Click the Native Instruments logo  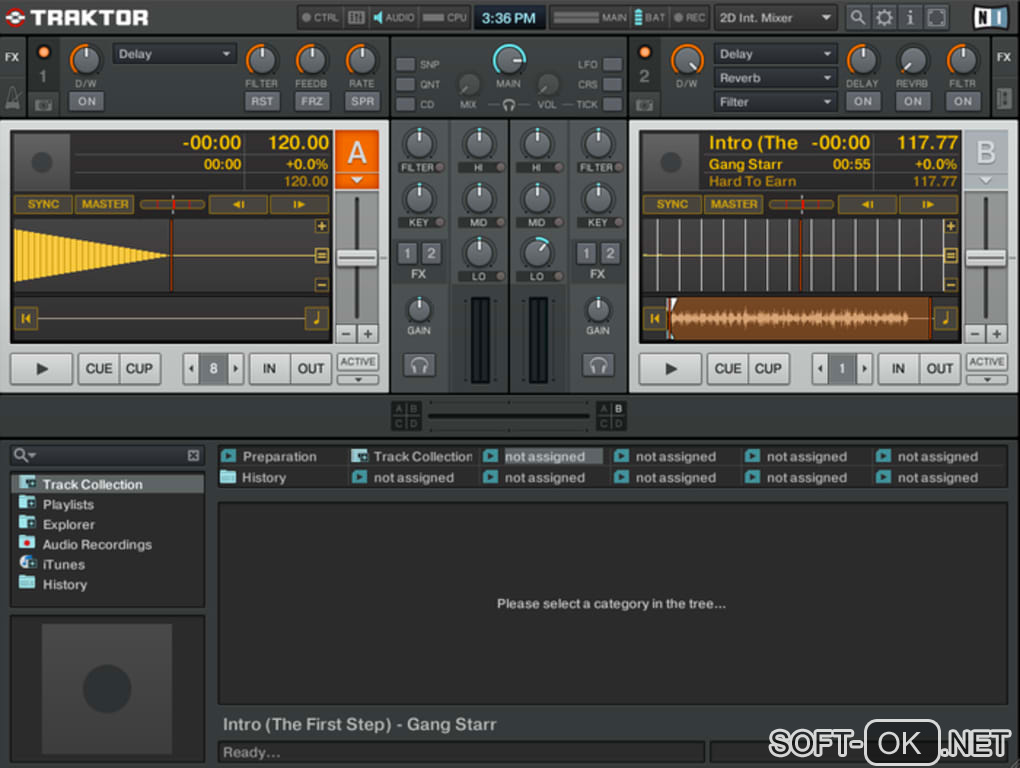990,18
